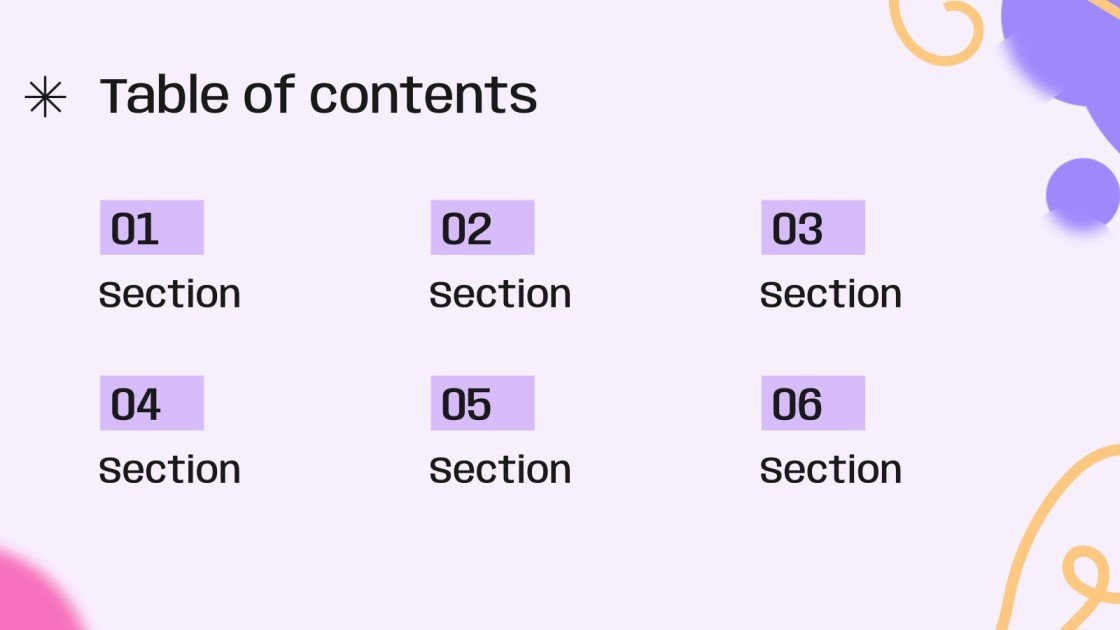Select the small purple circle shape

tap(1082, 195)
